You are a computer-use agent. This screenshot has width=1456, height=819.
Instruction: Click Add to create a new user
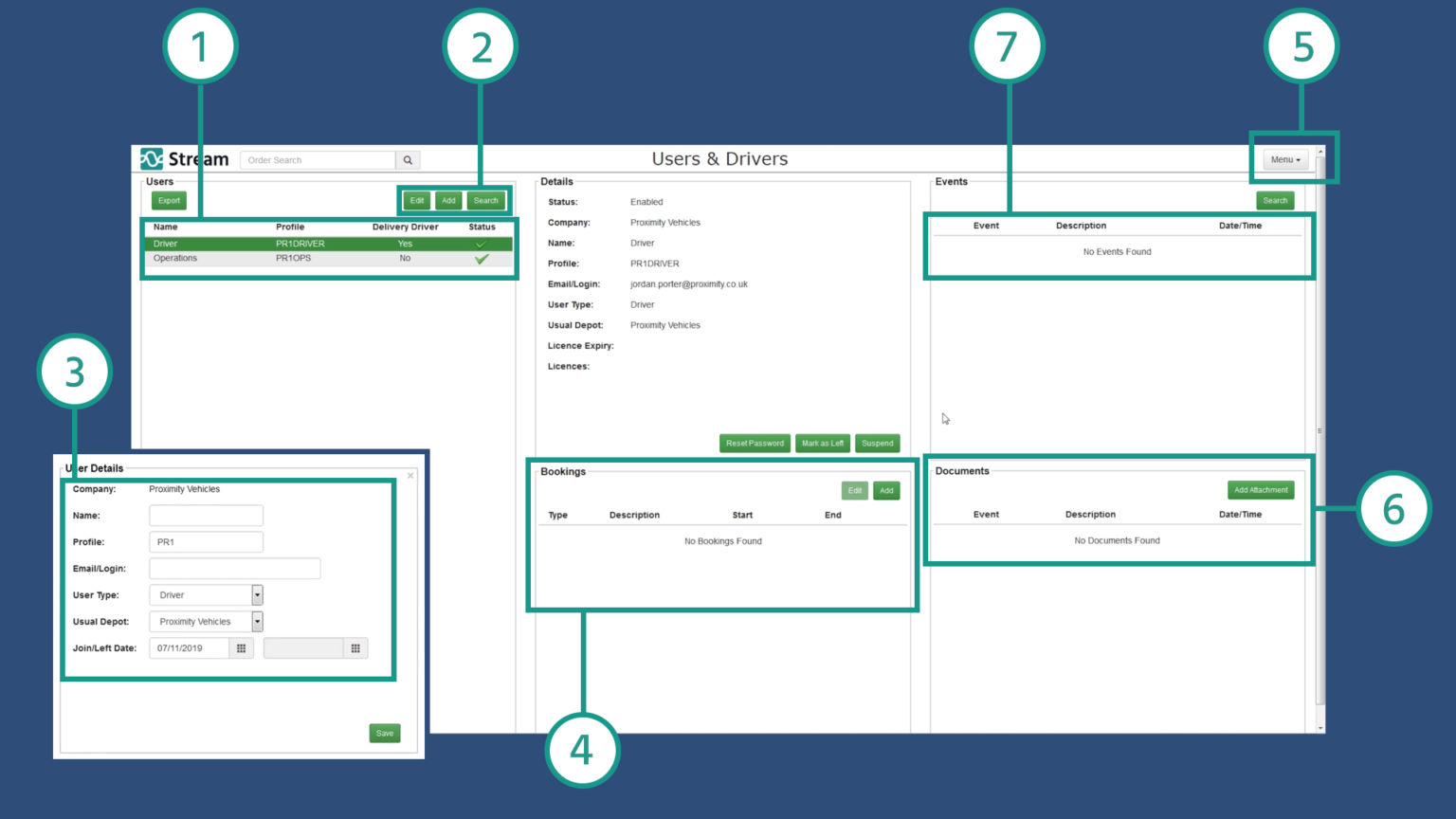pos(448,200)
